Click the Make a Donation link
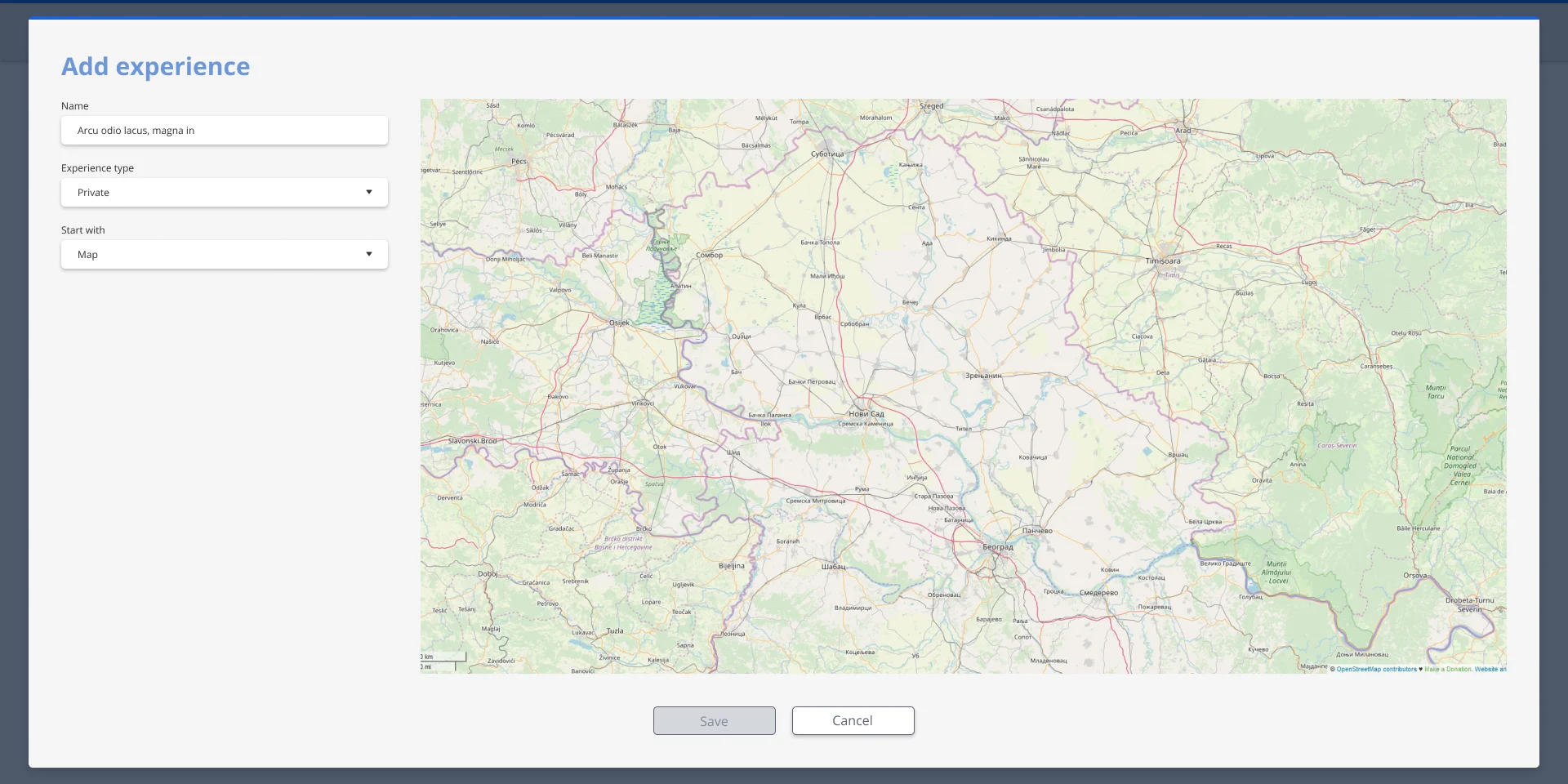The height and width of the screenshot is (784, 1568). [1448, 669]
